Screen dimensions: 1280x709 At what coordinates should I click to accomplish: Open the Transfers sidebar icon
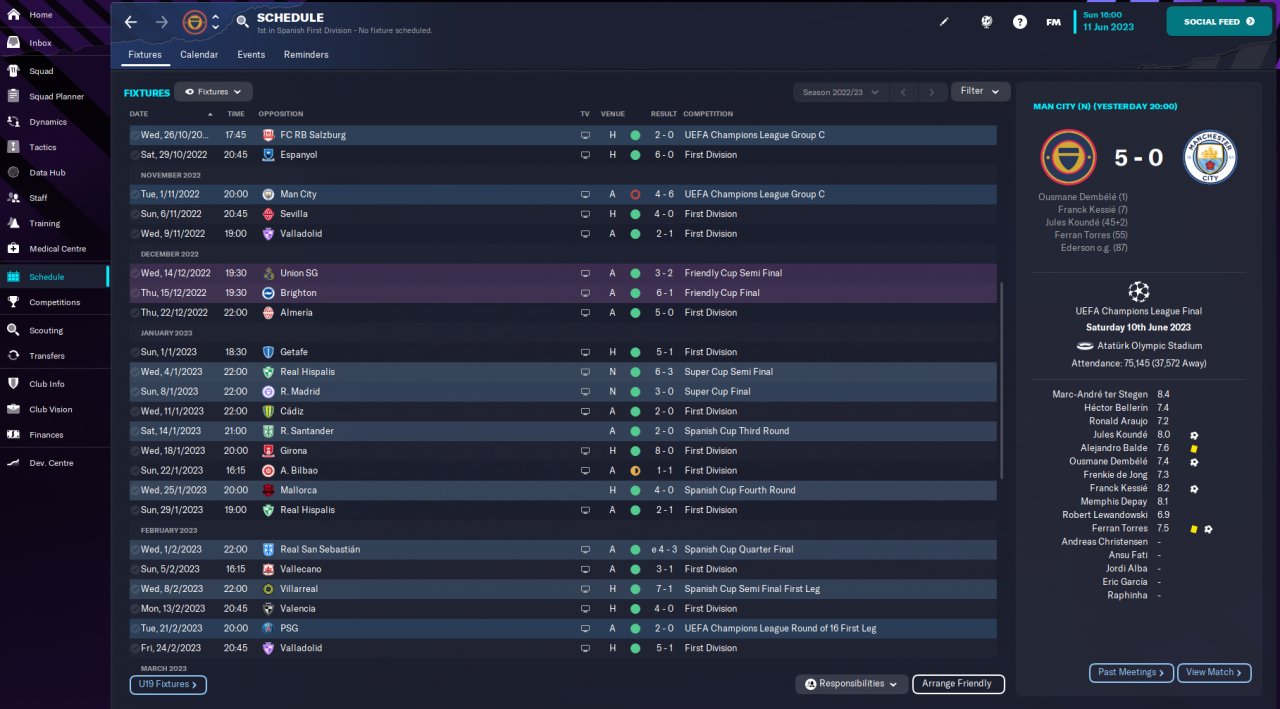[x=13, y=355]
